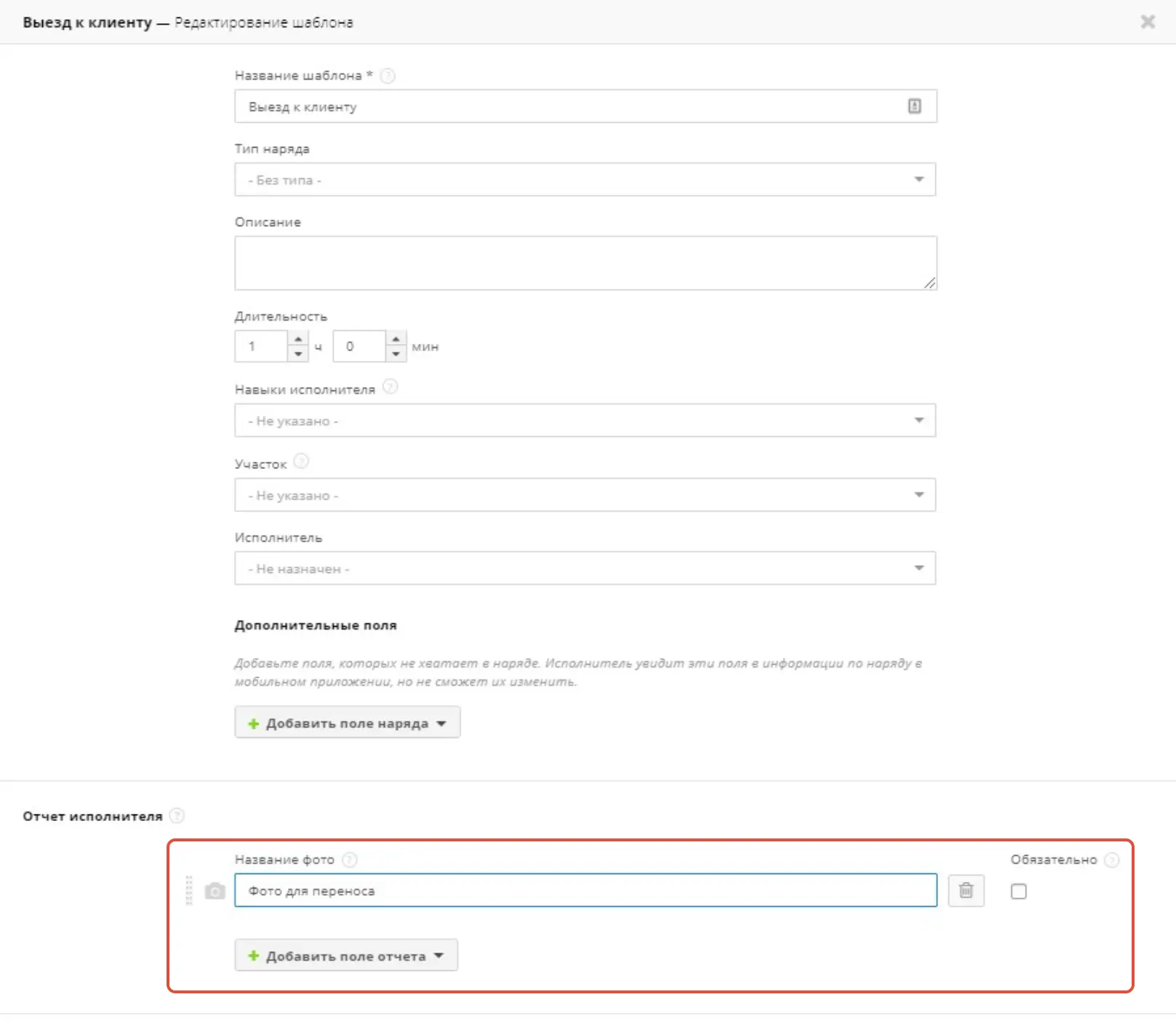Open the Тип наряда dropdown
Viewport: 1176px width, 1021px height.
click(585, 180)
